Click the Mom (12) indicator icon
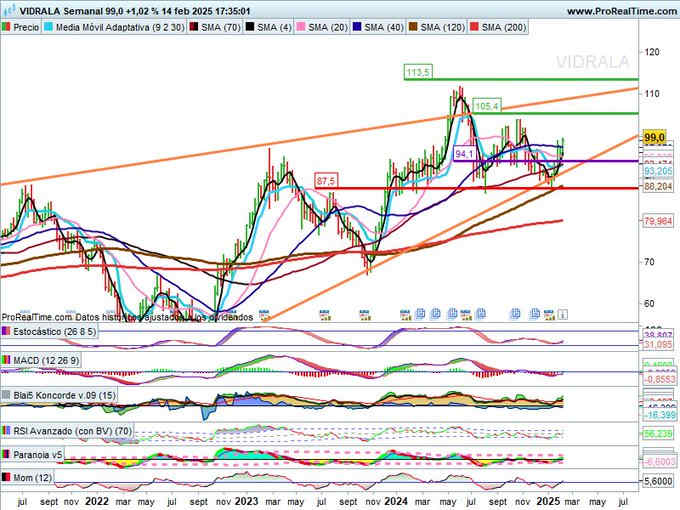Screen dimensions: 680x510 click(x=6, y=478)
